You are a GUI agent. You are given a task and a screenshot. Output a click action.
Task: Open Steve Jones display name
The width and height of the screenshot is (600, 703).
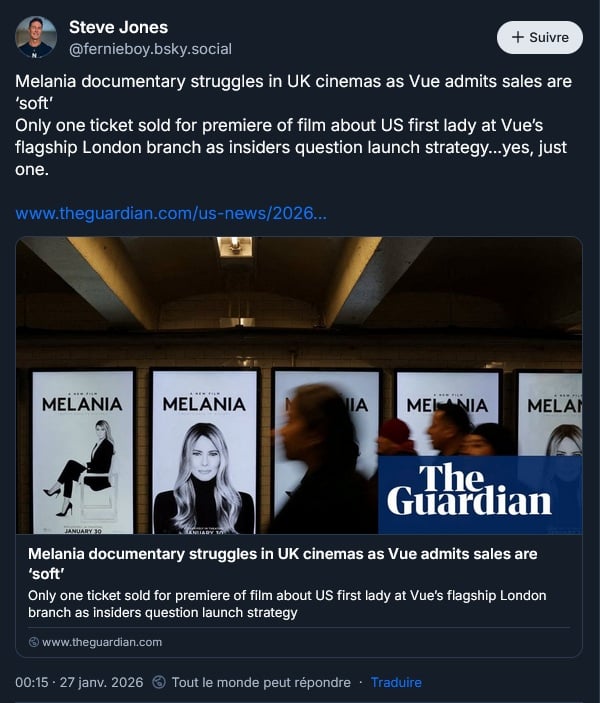[x=118, y=27]
